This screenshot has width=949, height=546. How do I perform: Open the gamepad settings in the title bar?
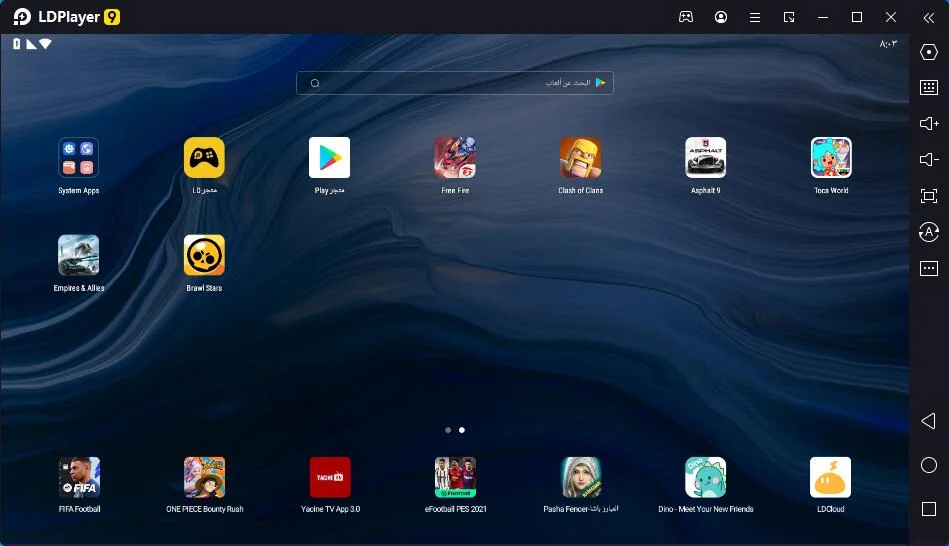point(686,17)
